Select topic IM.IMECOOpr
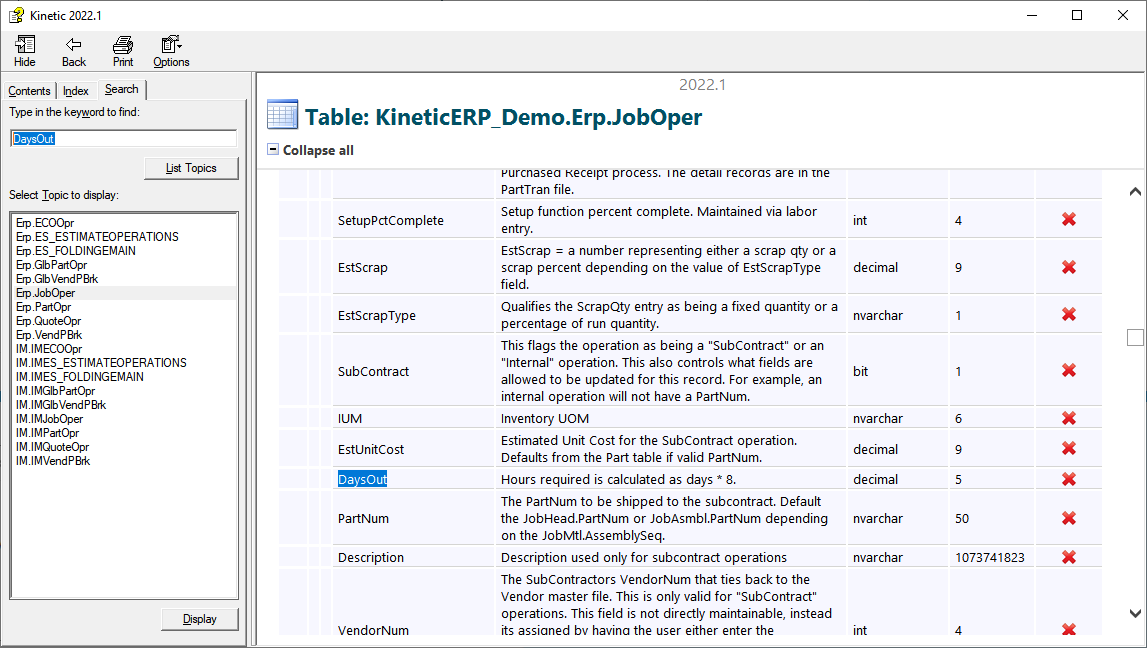The height and width of the screenshot is (648, 1147). pos(49,349)
